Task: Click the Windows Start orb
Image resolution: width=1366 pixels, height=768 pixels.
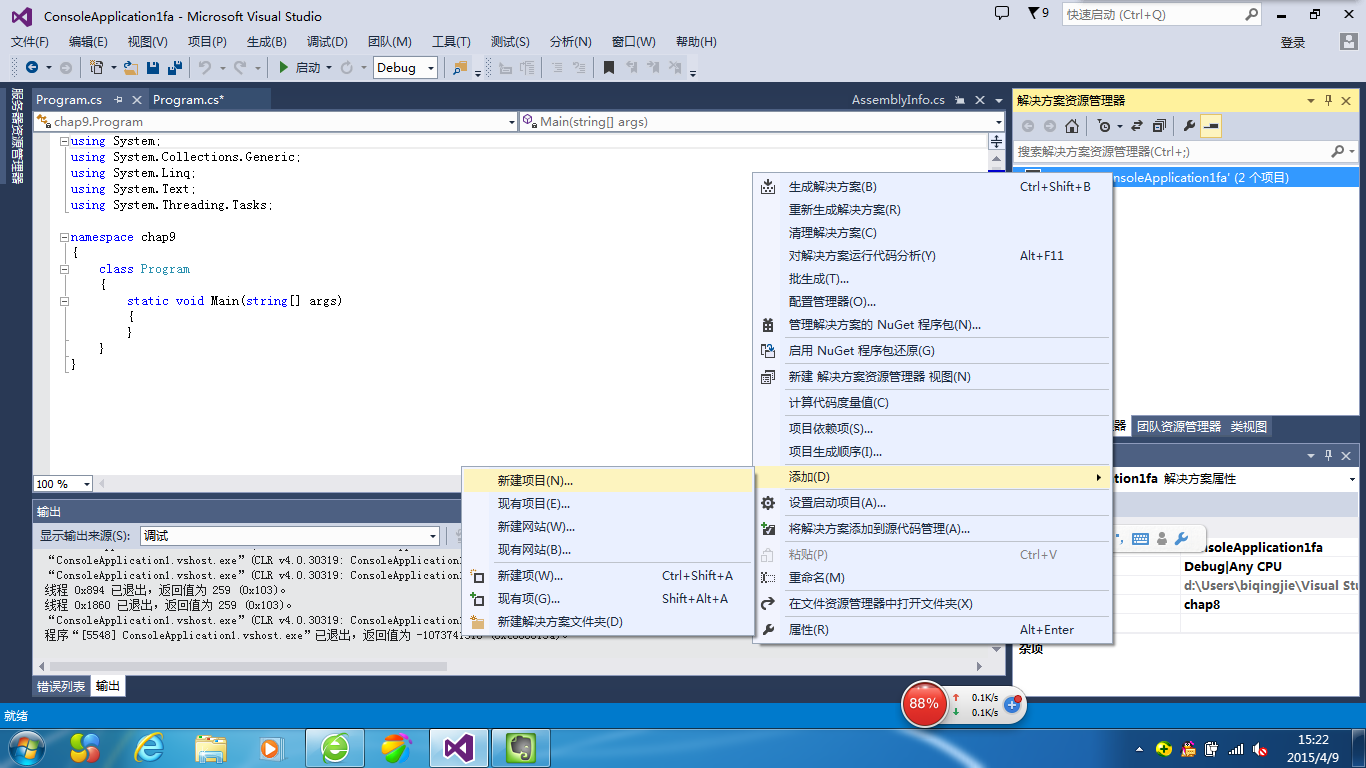Action: (25, 746)
